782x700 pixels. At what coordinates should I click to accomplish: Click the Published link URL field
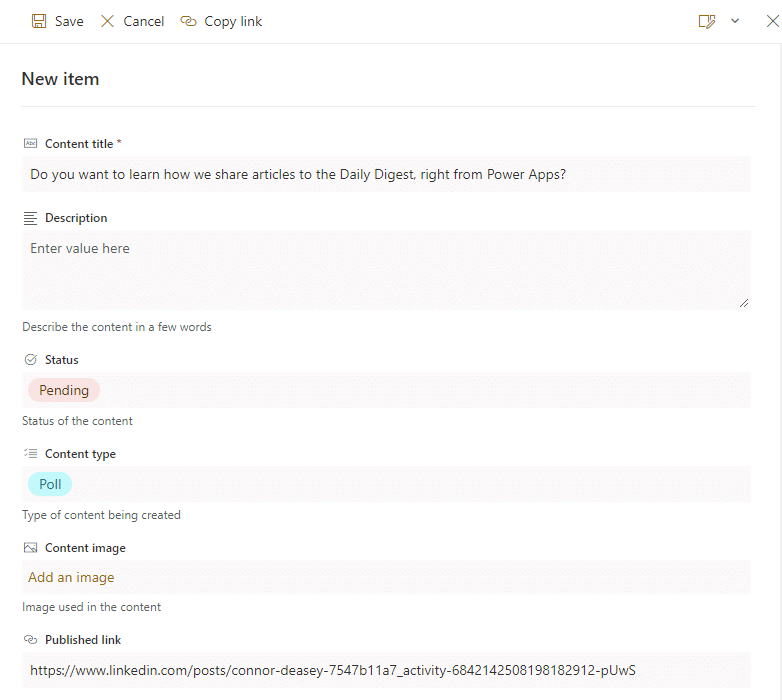click(x=386, y=670)
